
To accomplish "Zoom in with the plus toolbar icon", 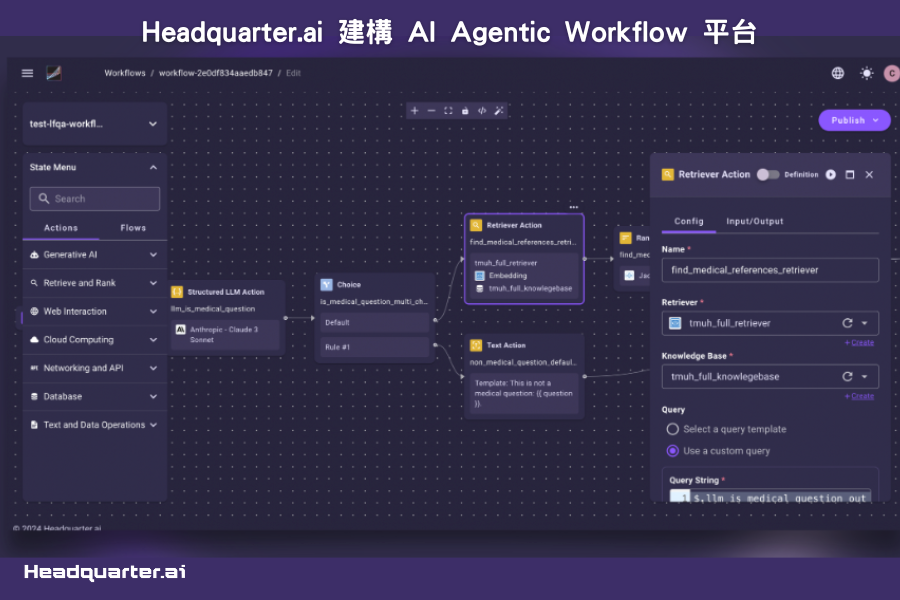I will coord(414,111).
